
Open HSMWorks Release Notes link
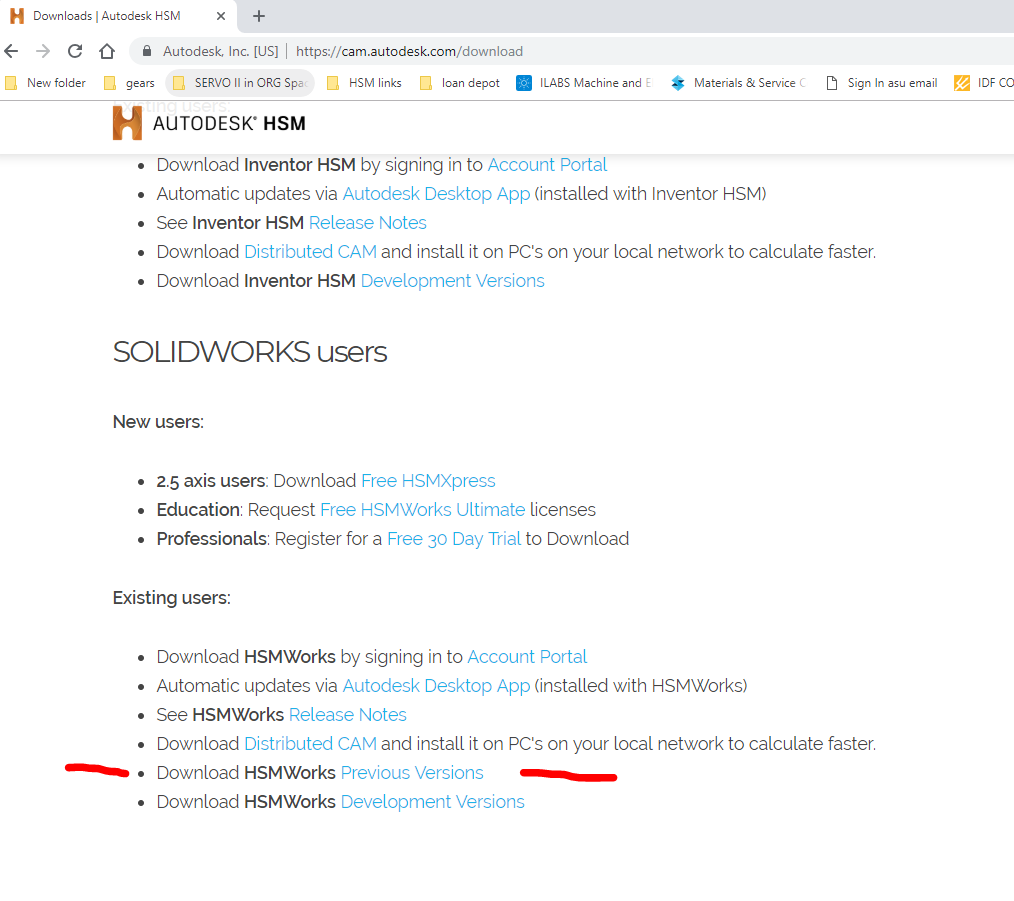[347, 715]
